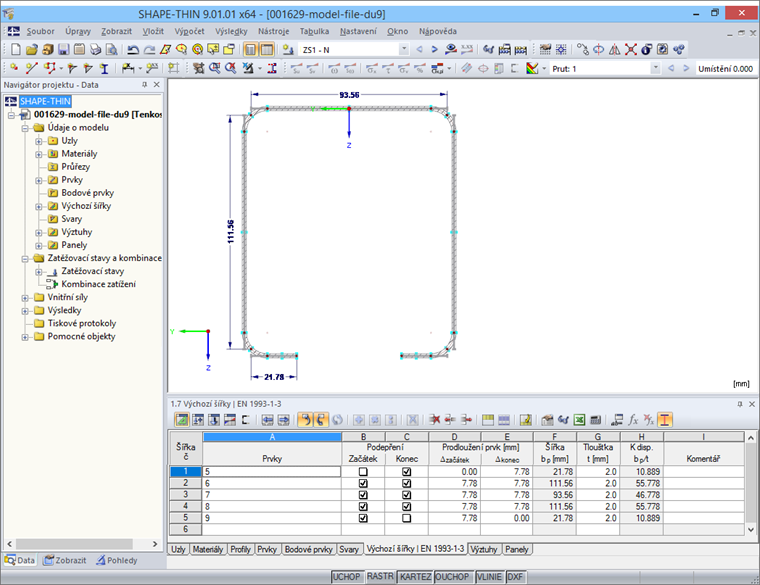Click the zoom window magnifier icon
The width and height of the screenshot is (760, 585).
[214, 68]
